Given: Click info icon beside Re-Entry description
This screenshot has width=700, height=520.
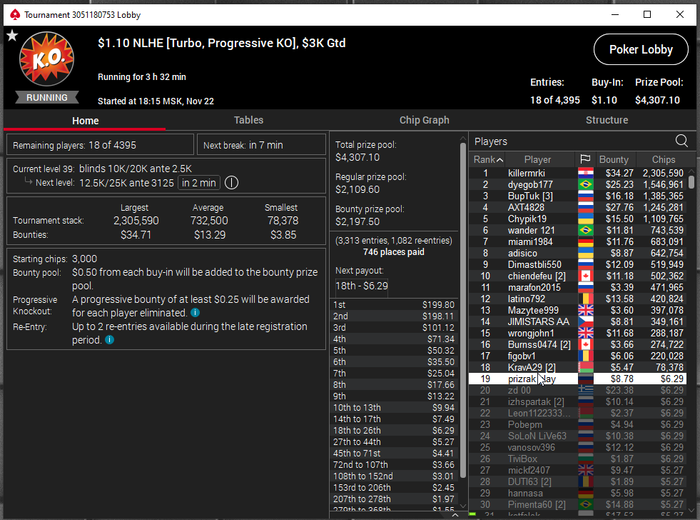Looking at the screenshot, I should pos(109,340).
